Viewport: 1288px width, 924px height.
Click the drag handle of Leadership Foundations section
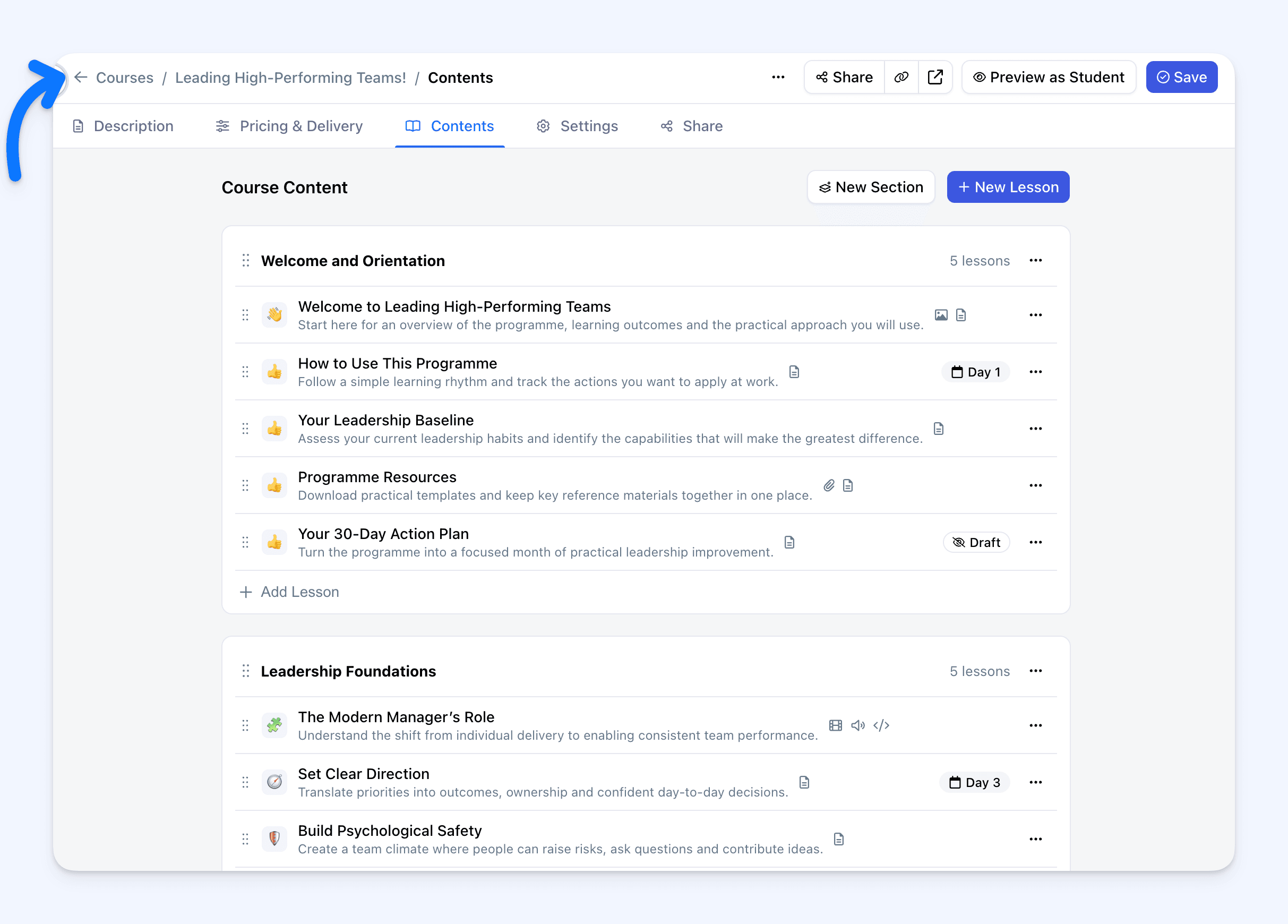[245, 671]
